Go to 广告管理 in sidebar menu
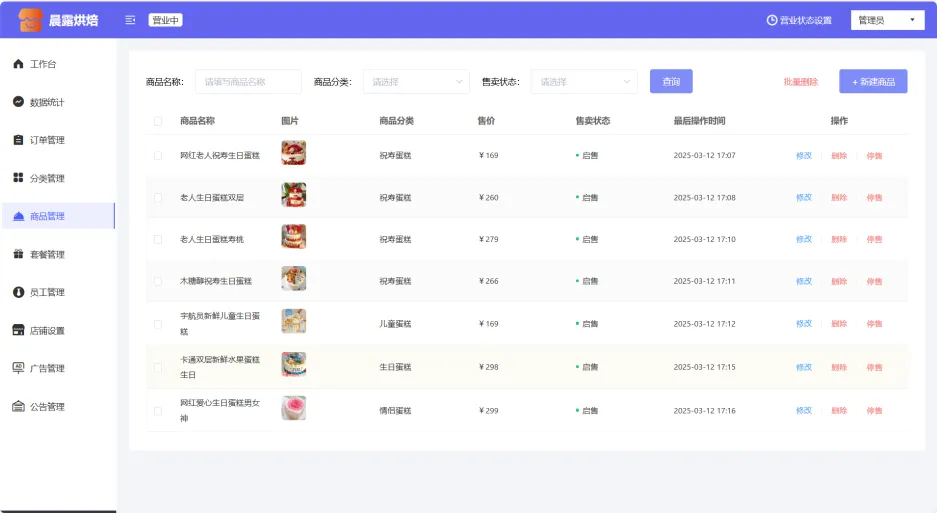 point(47,368)
